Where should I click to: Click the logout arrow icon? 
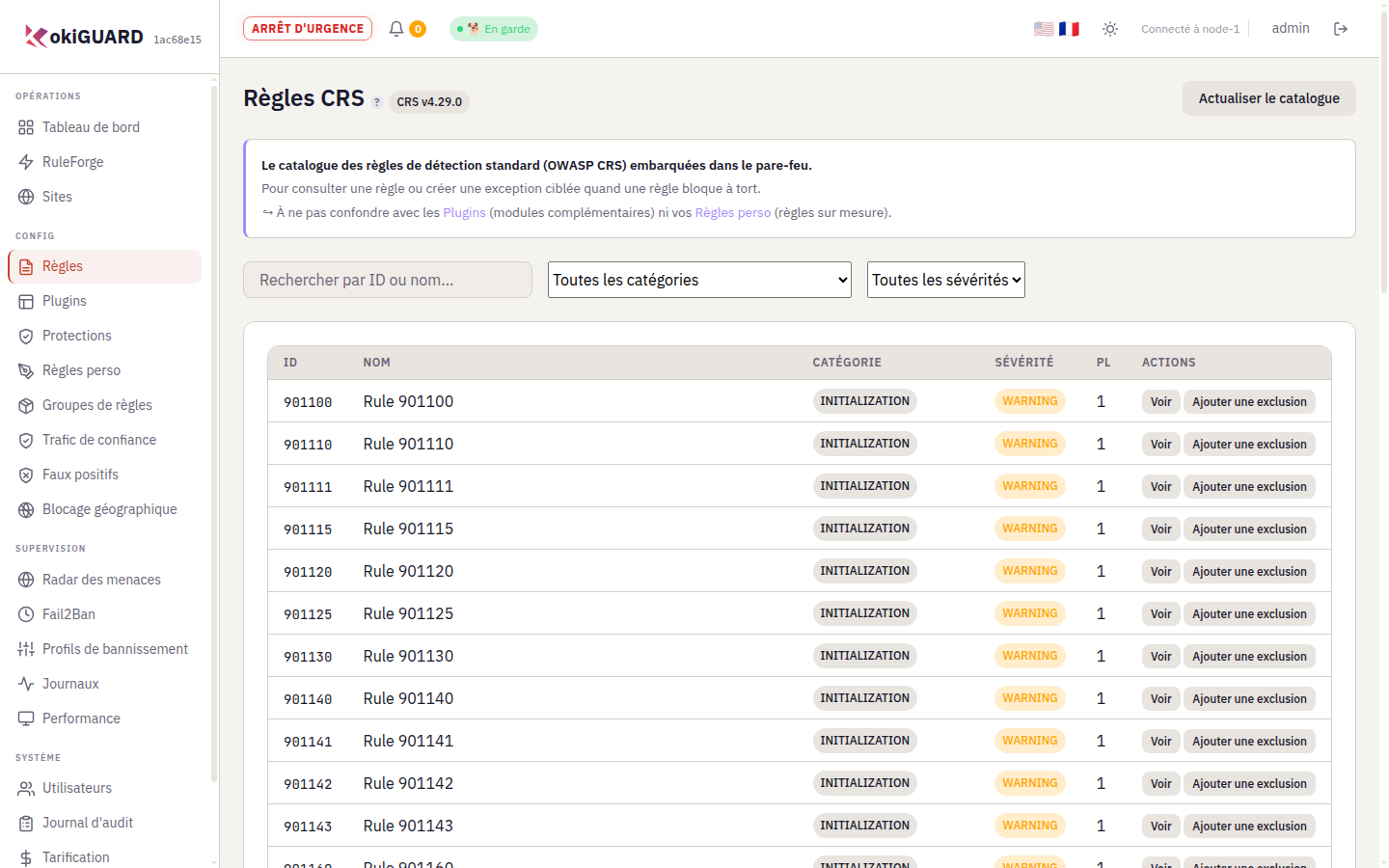(x=1341, y=29)
